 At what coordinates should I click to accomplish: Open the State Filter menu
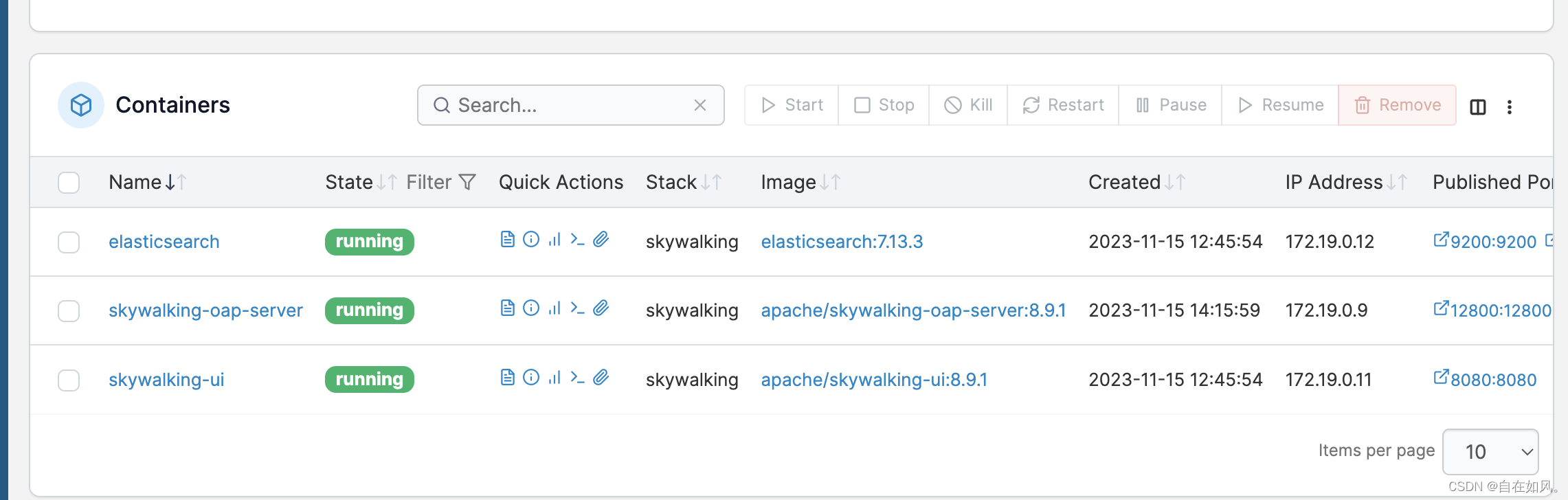point(441,182)
